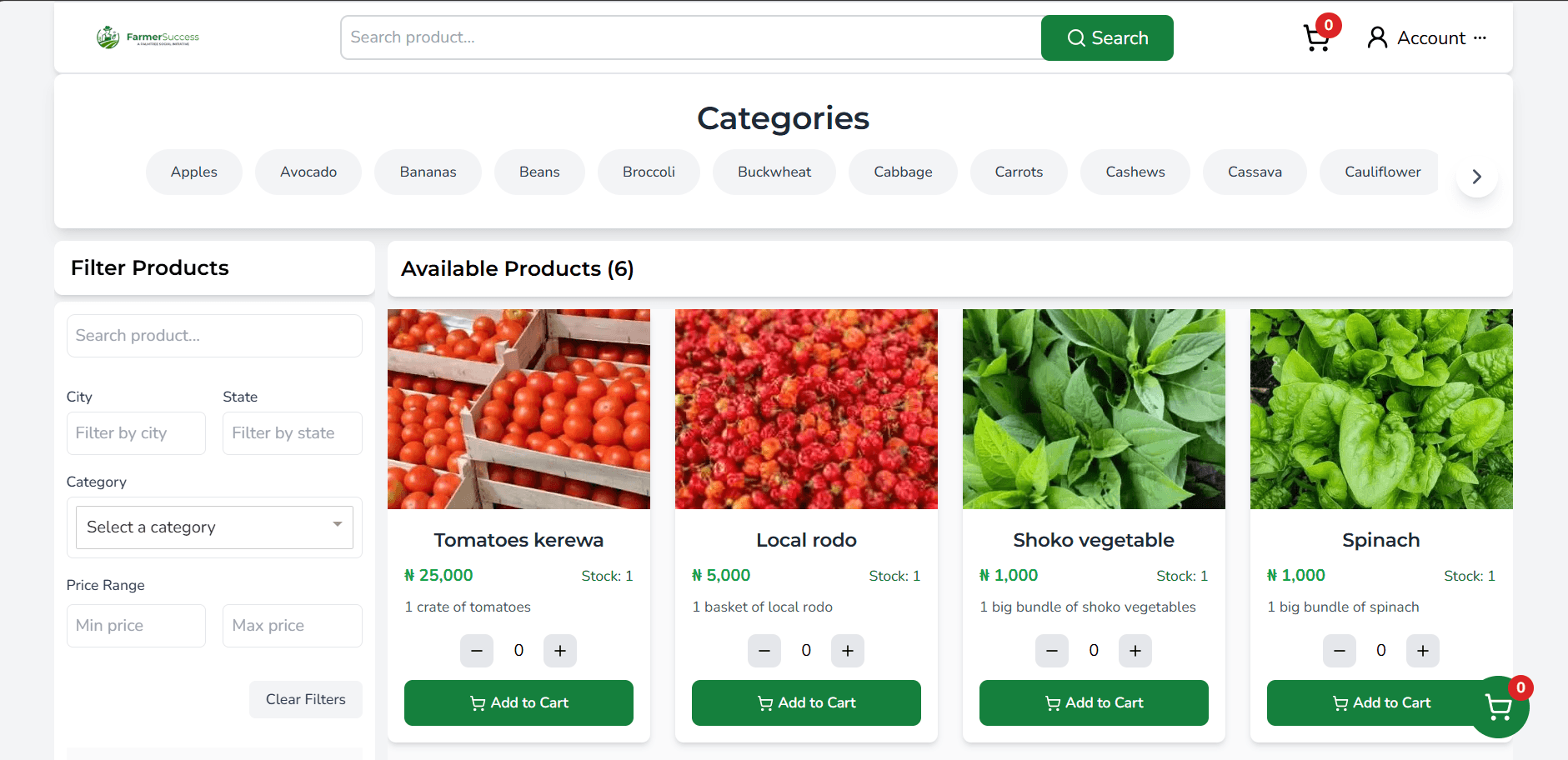Decrease Shoko vegetable quantity with minus button
The height and width of the screenshot is (760, 1568).
[1051, 651]
